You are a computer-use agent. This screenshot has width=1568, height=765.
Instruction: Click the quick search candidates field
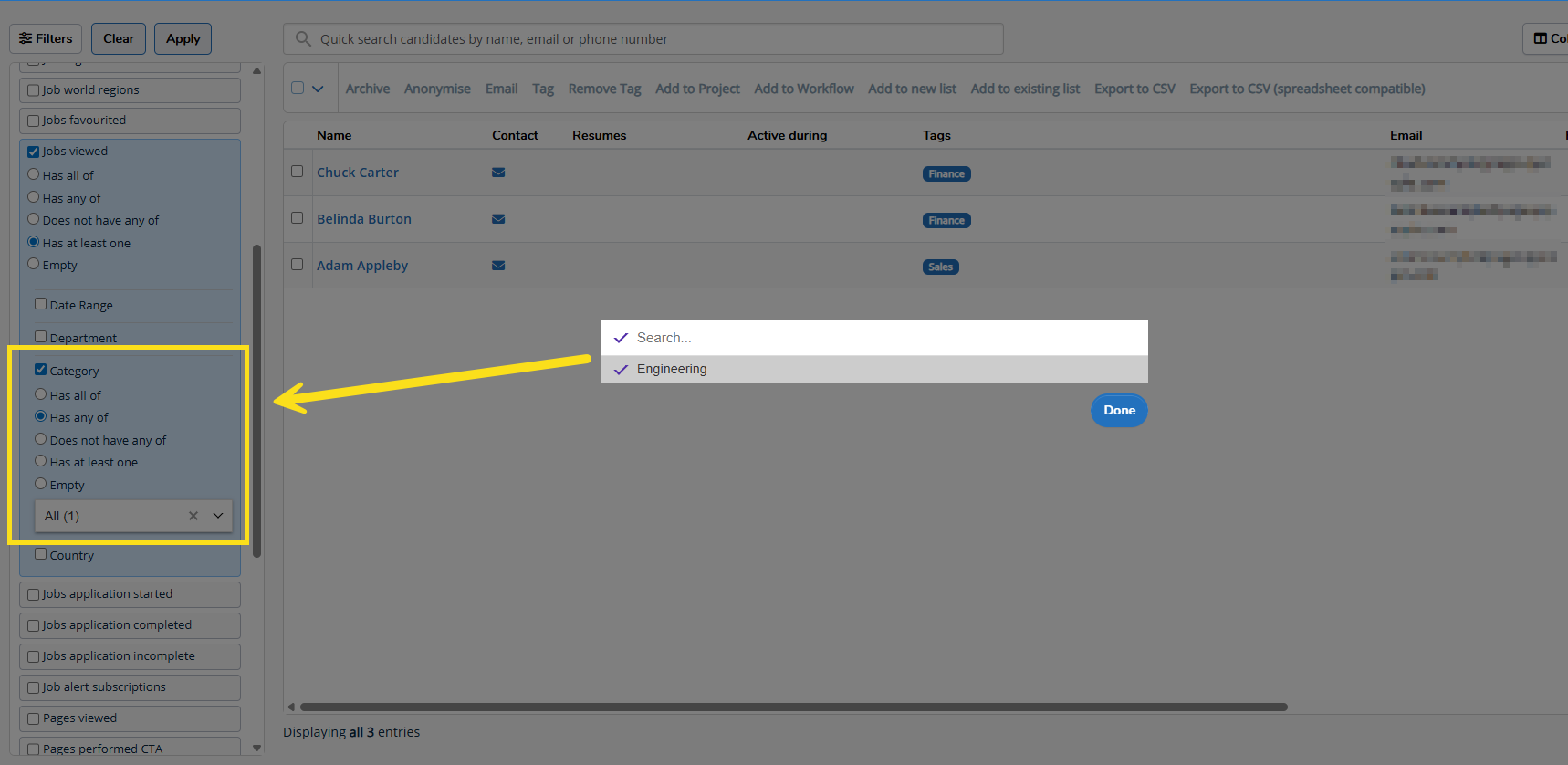(653, 39)
